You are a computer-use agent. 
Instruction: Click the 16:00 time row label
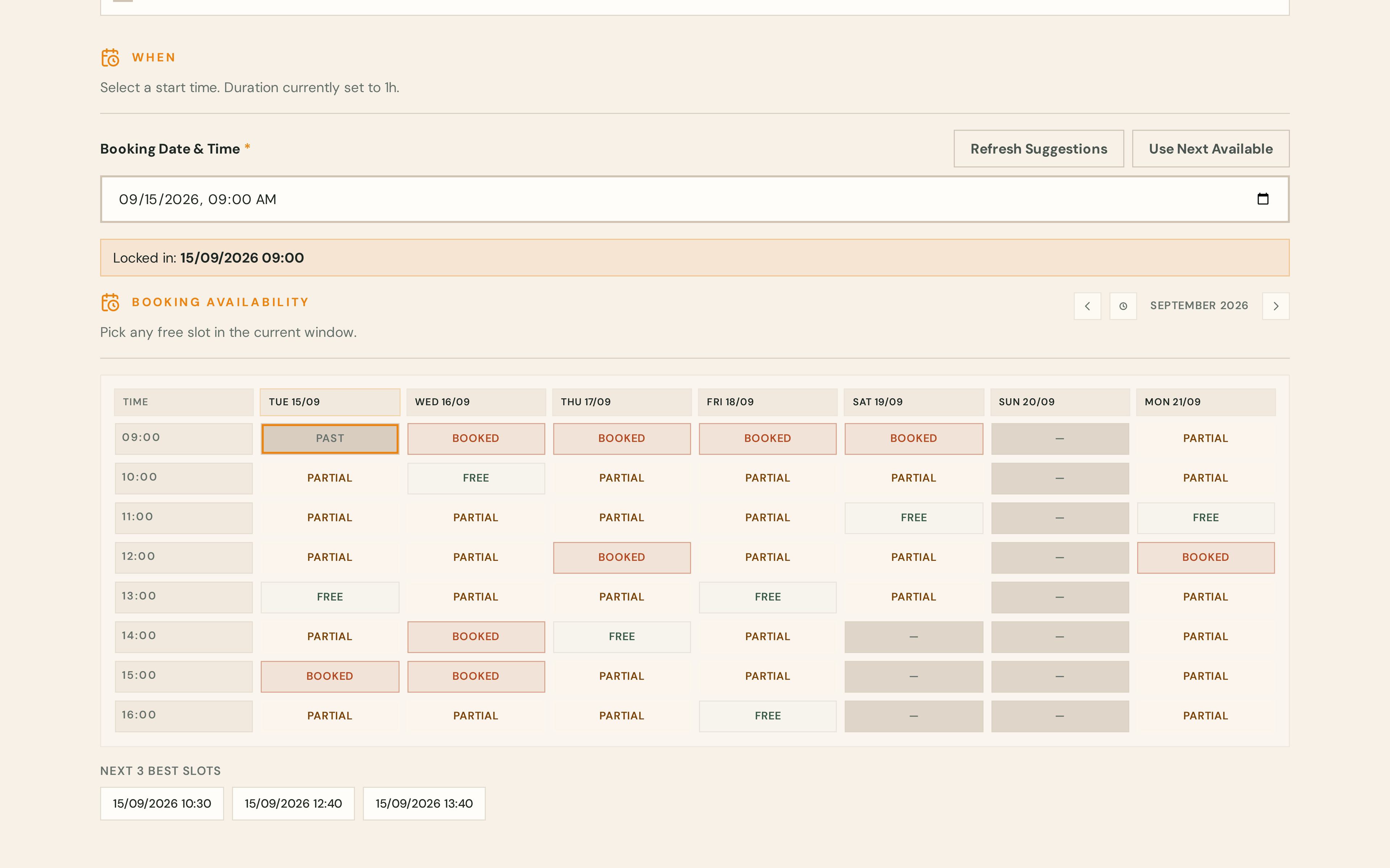pos(184,716)
